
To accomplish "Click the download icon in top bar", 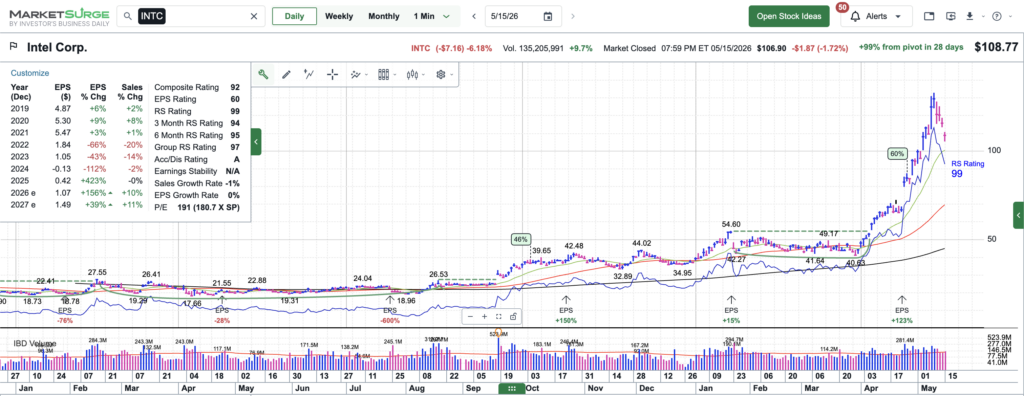I will pyautogui.click(x=970, y=16).
